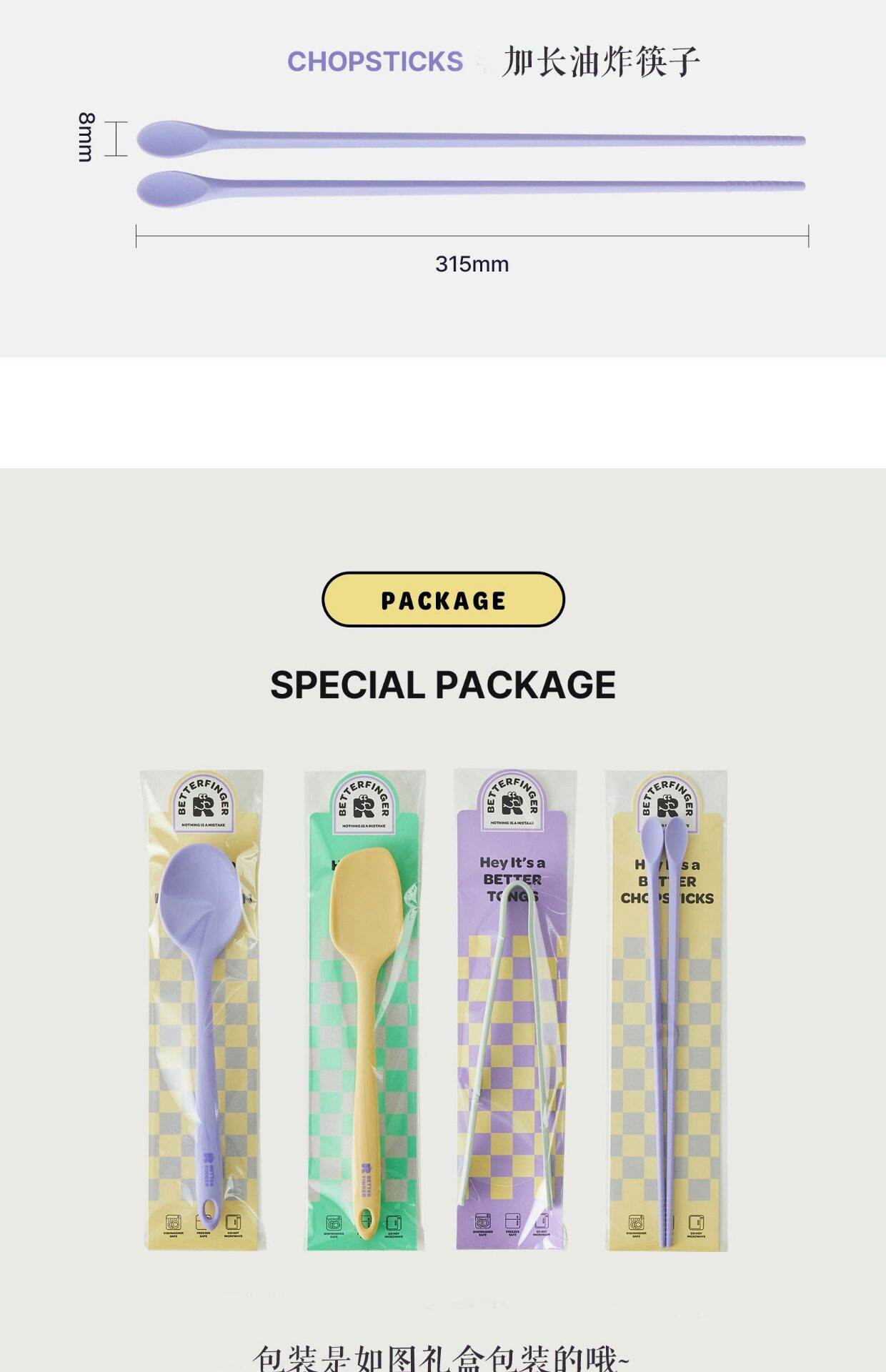
Task: Click the upper purple chopstick image
Action: tap(471, 139)
